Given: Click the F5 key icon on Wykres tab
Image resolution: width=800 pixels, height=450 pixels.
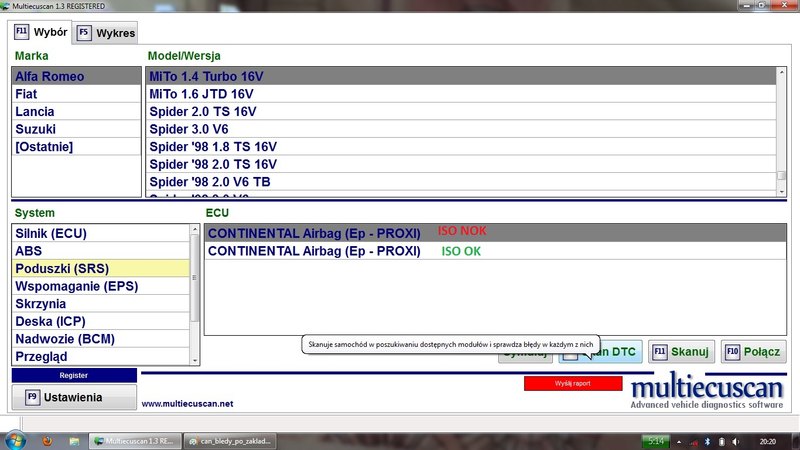Looking at the screenshot, I should coord(84,33).
